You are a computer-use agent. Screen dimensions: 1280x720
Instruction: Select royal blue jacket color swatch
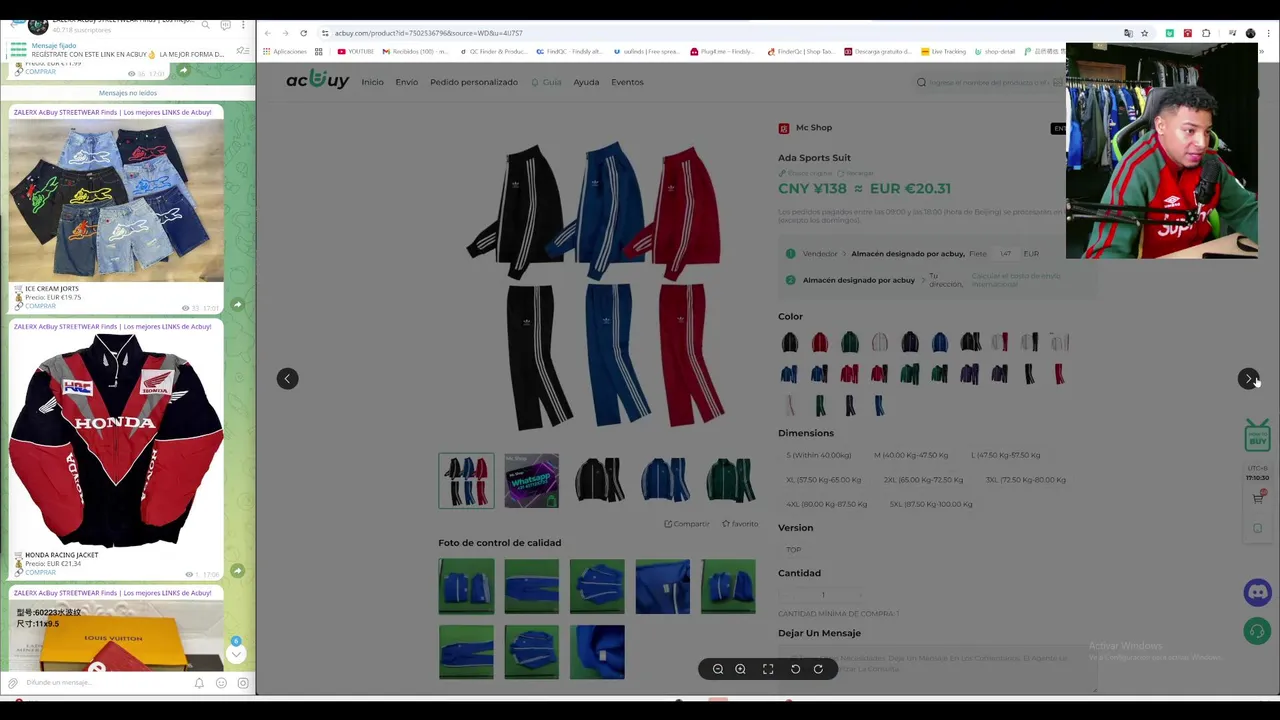click(x=940, y=343)
